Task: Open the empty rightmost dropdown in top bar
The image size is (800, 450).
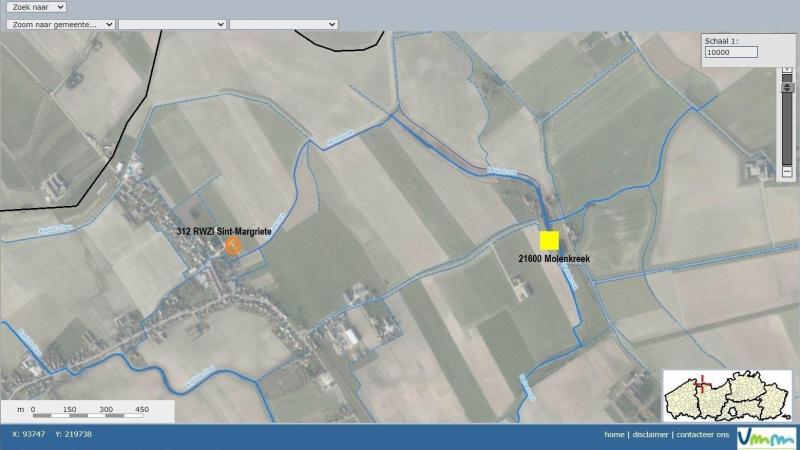Action: pyautogui.click(x=283, y=24)
